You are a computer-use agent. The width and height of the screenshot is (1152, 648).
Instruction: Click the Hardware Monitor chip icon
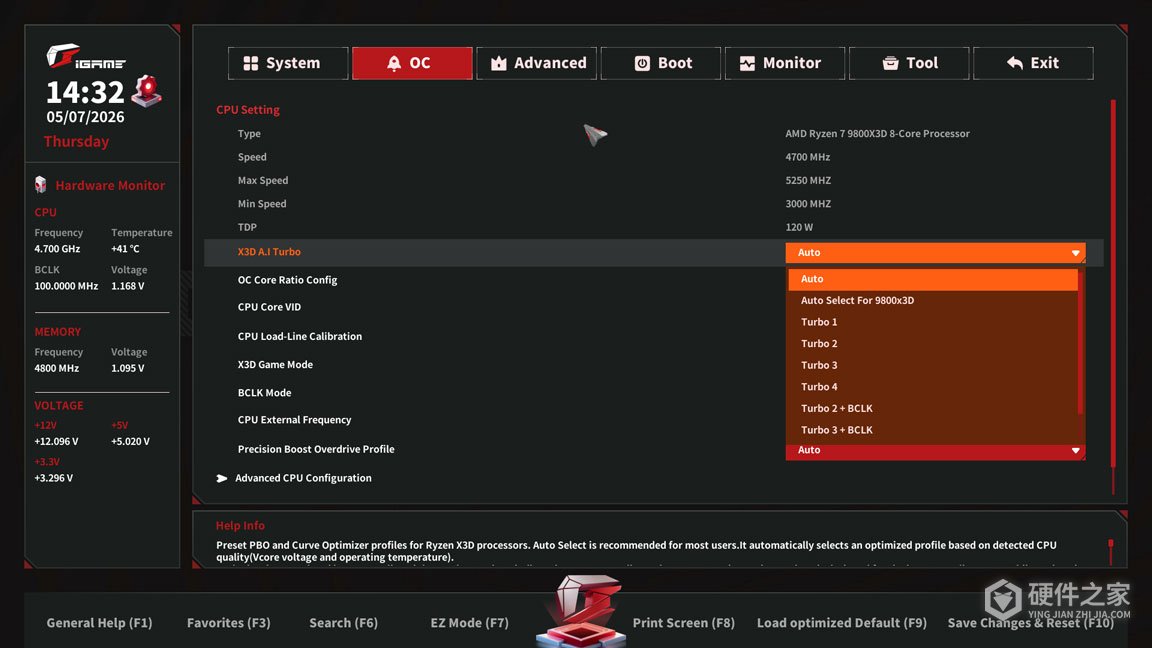[41, 185]
